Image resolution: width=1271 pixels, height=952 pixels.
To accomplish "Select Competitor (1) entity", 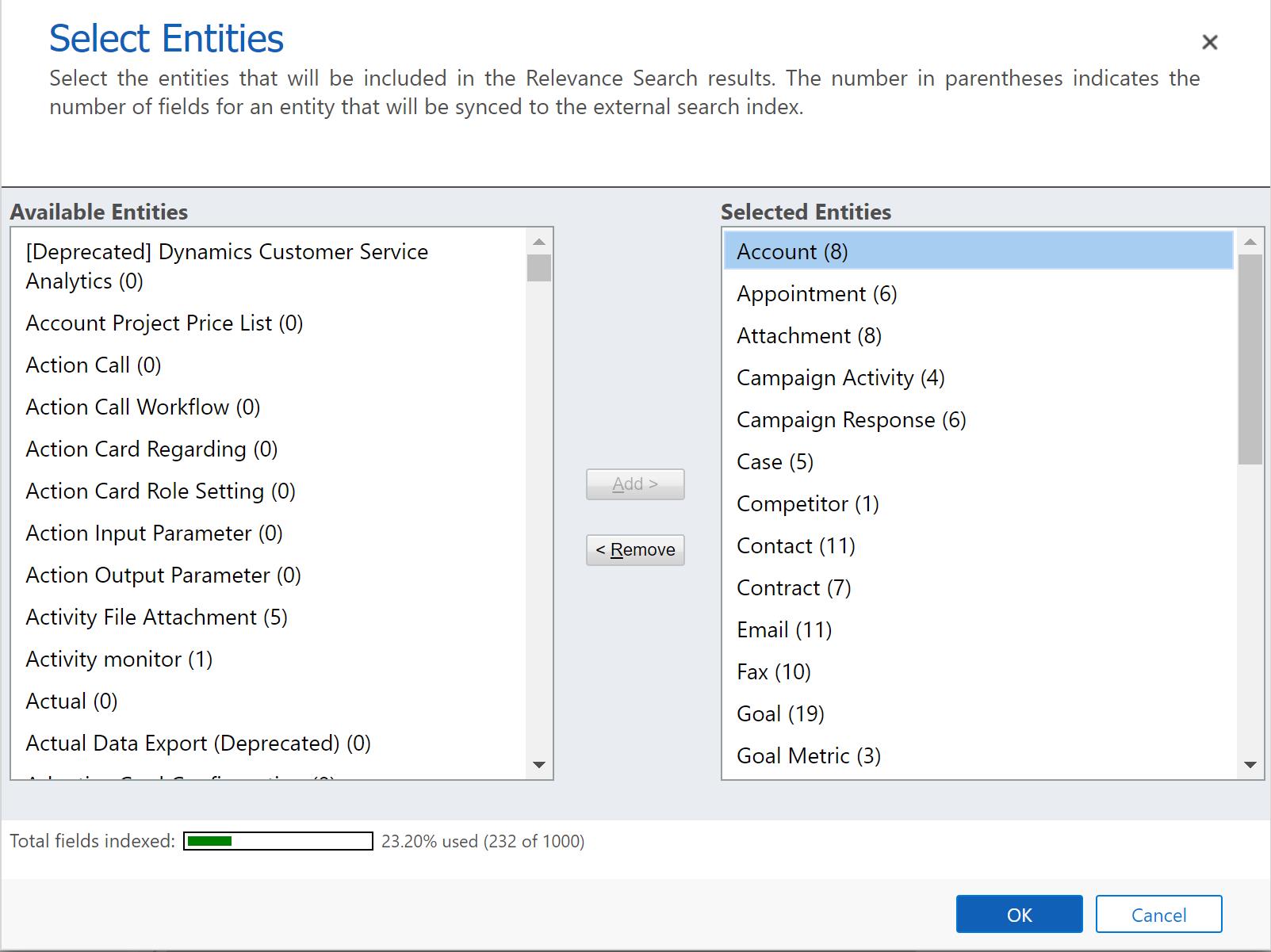I will coord(978,503).
